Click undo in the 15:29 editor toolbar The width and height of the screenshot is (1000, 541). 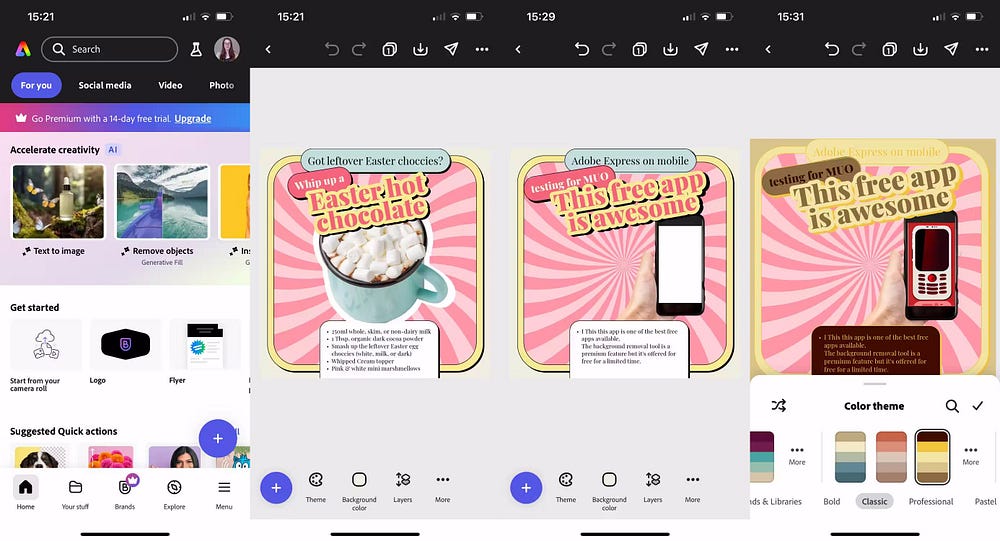pyautogui.click(x=582, y=49)
